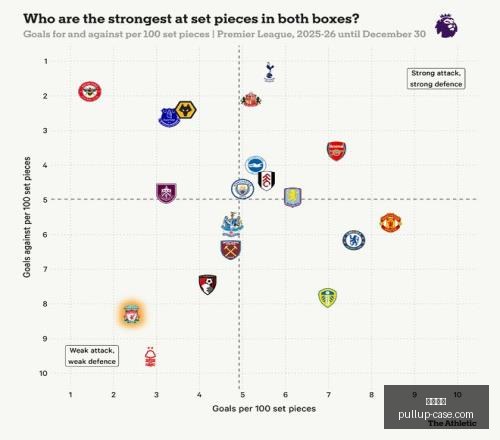Select the Aston Villa crest
The height and width of the screenshot is (440, 500).
(x=293, y=197)
